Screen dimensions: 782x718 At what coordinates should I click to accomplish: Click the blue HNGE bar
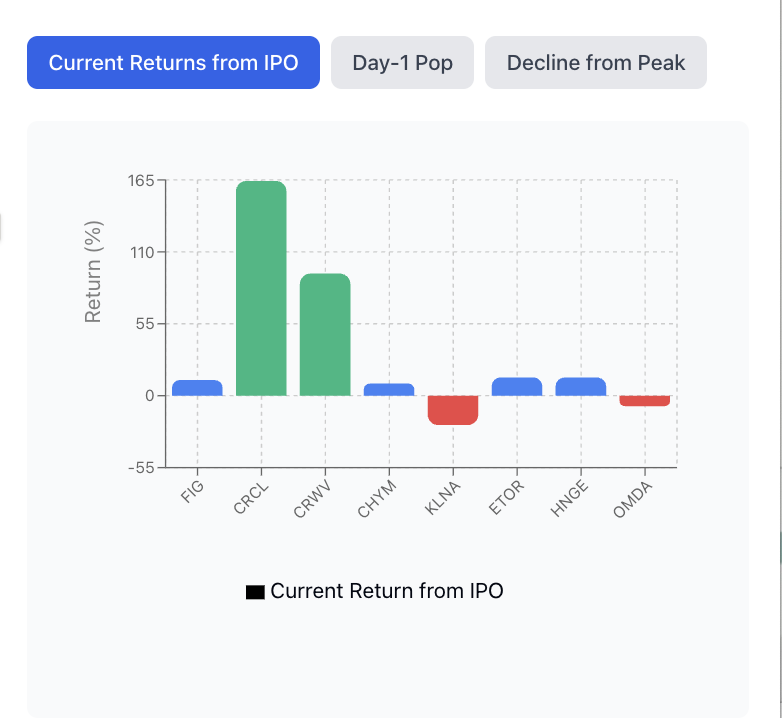click(581, 387)
